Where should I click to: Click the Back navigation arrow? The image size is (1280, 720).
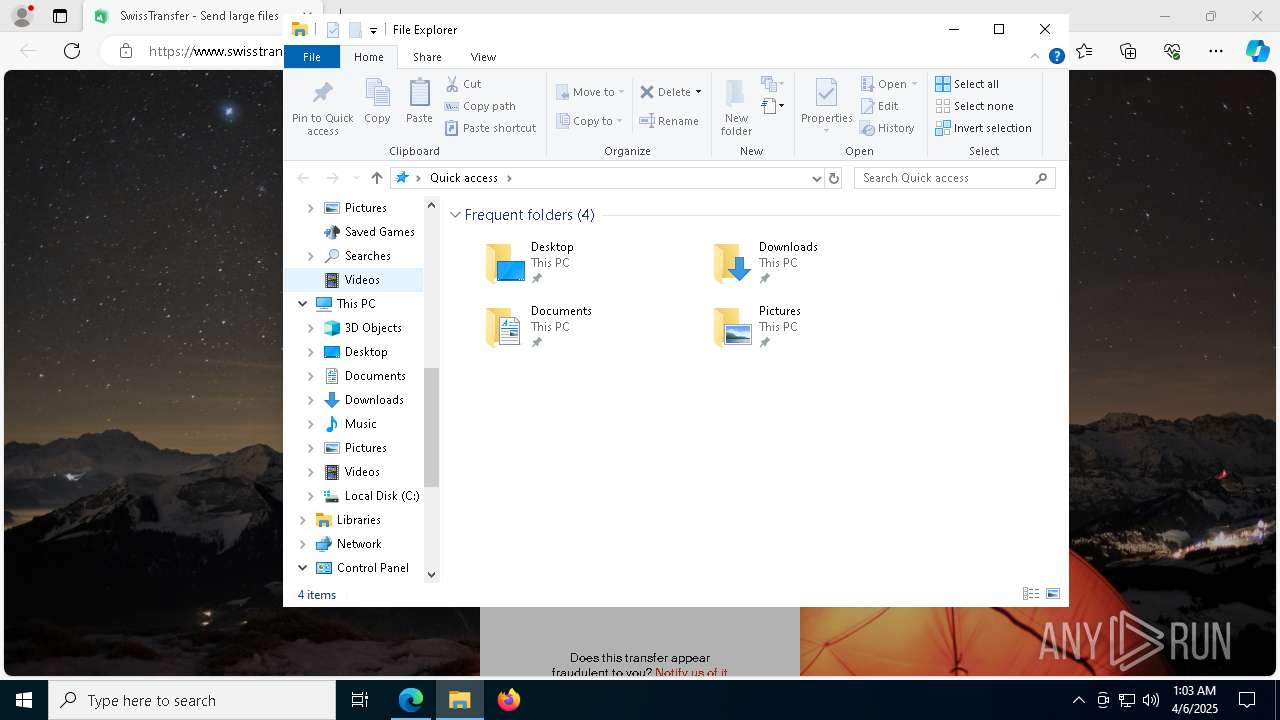[x=303, y=178]
